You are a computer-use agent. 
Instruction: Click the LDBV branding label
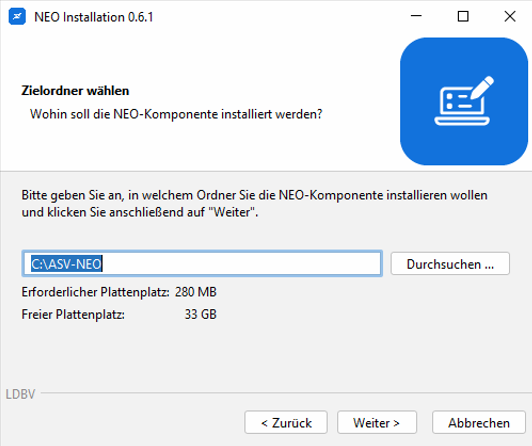click(20, 394)
